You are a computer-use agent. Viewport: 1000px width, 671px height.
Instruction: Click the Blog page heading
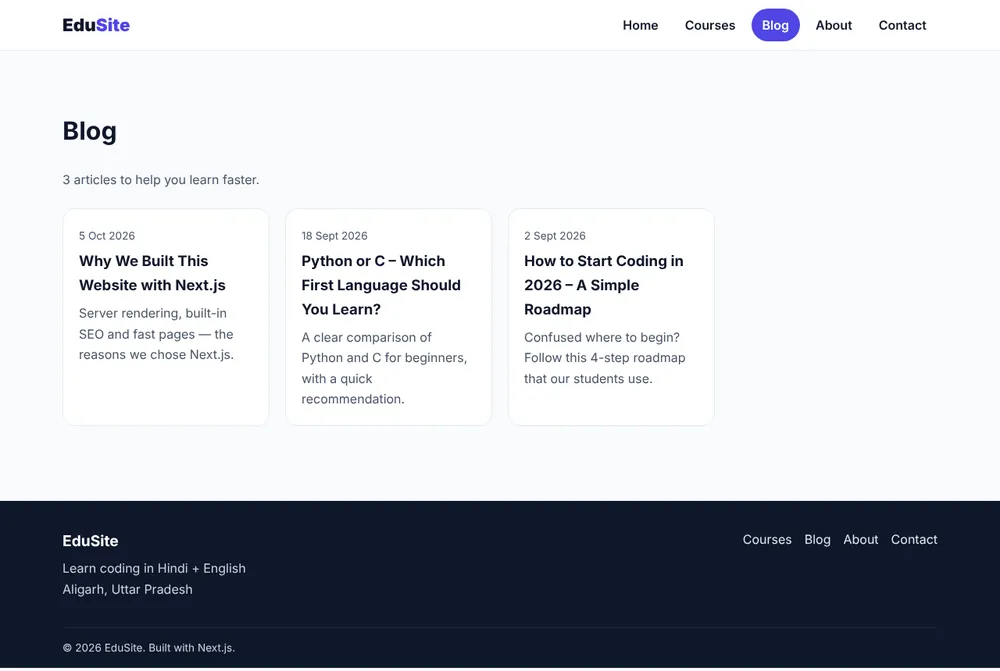pyautogui.click(x=89, y=131)
